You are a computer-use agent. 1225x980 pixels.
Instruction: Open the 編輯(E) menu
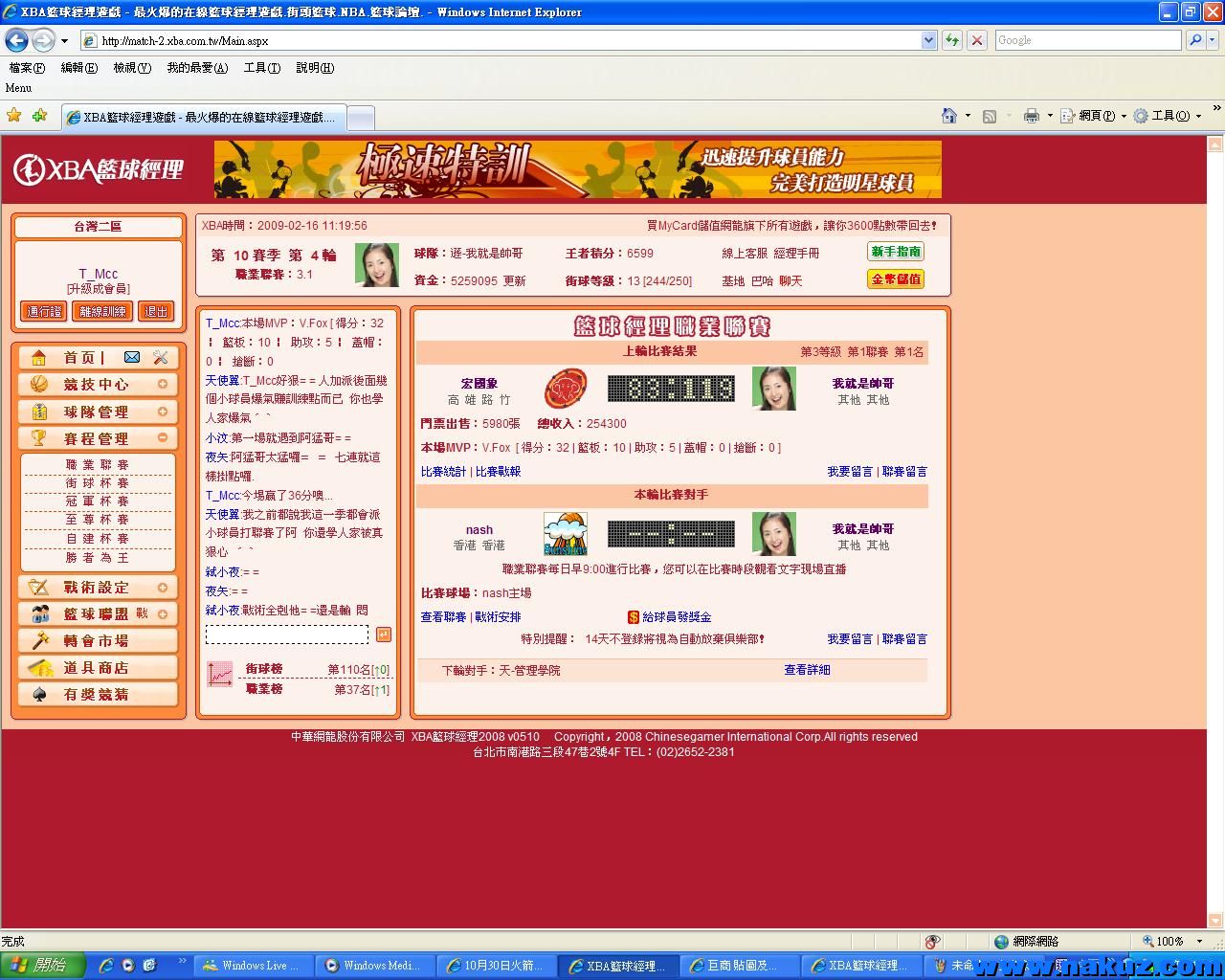pyautogui.click(x=78, y=68)
